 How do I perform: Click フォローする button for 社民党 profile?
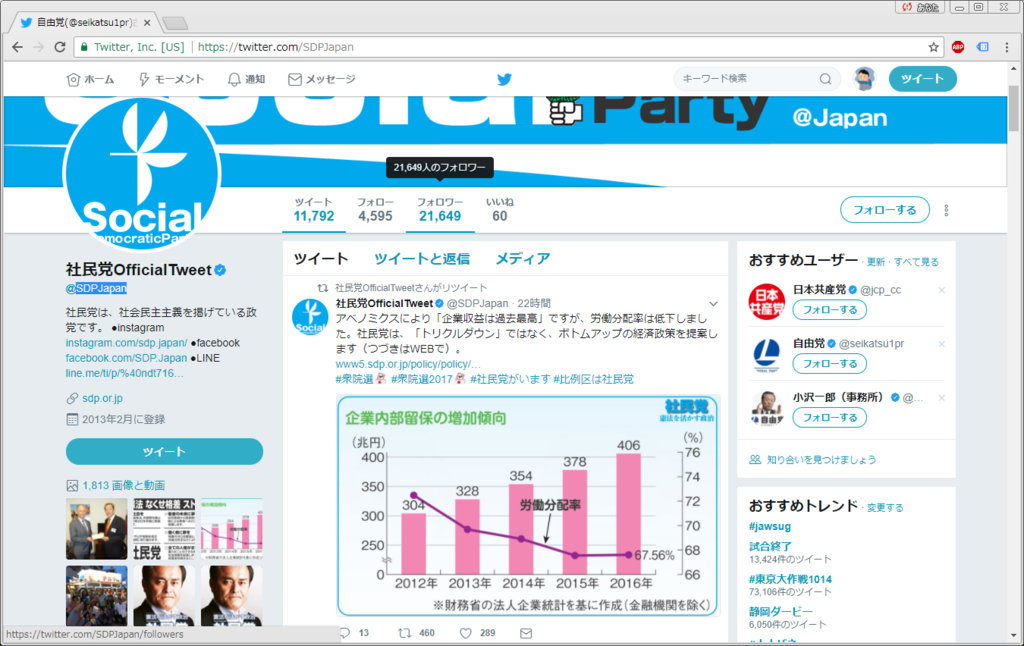(x=884, y=210)
